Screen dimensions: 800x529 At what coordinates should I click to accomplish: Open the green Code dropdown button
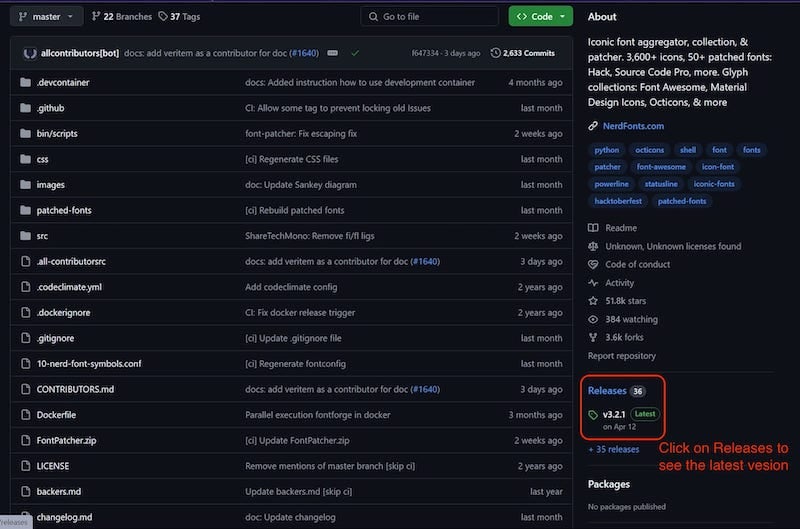point(540,16)
